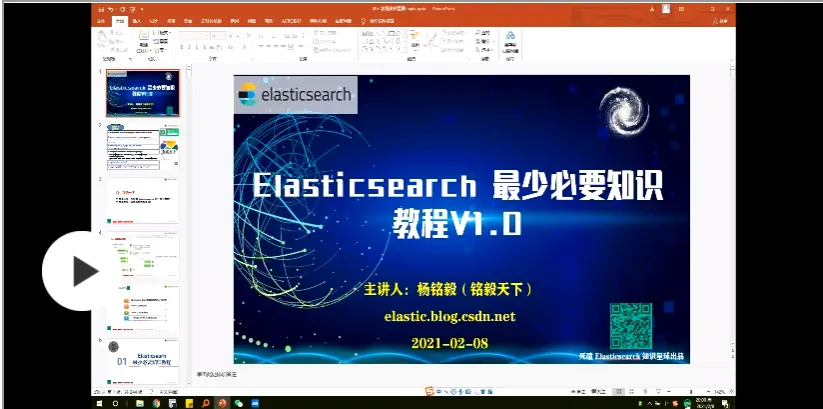Open the font size combo box
The height and width of the screenshot is (409, 823).
(219, 35)
